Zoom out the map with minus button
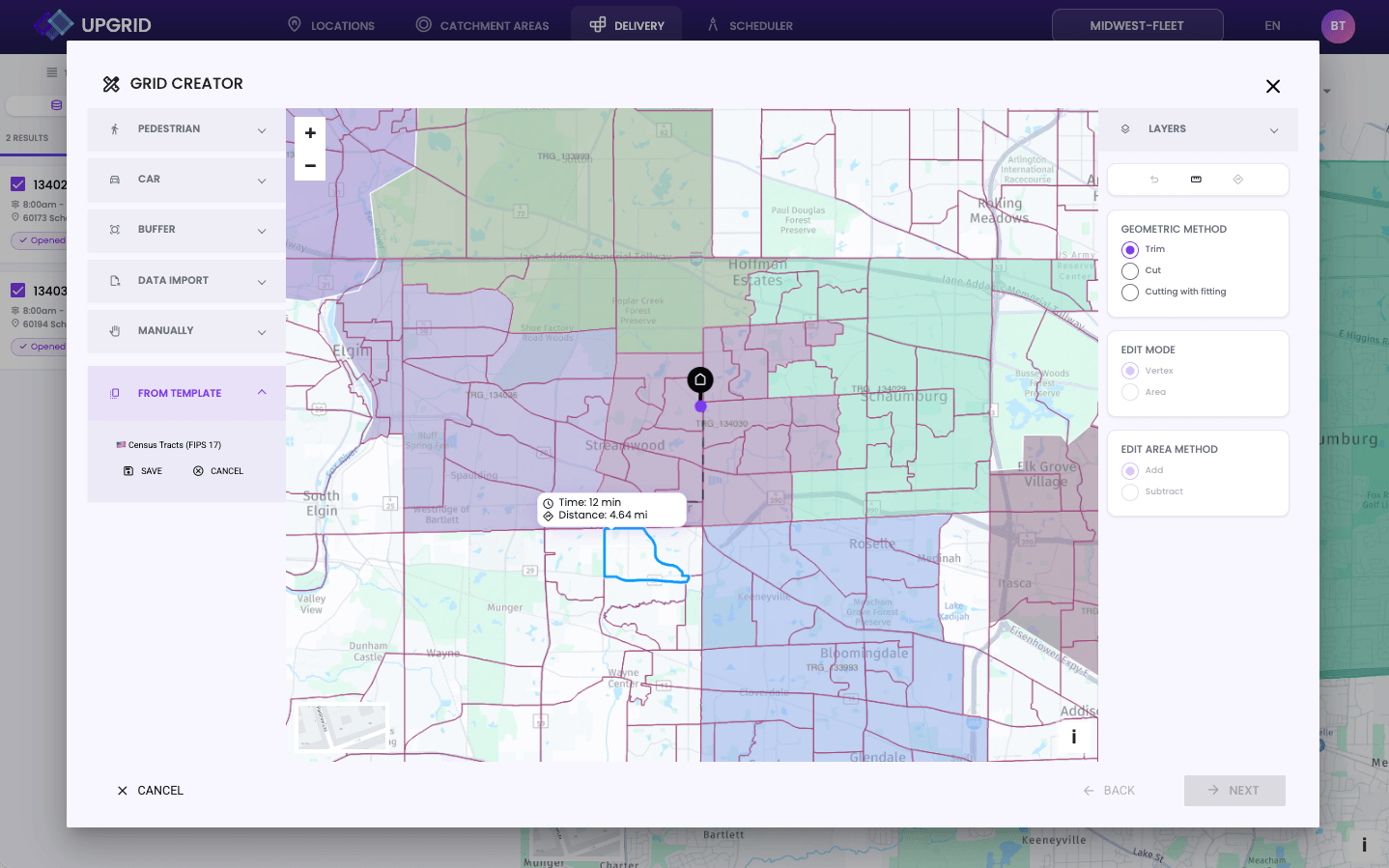The height and width of the screenshot is (868, 1389). tap(310, 165)
